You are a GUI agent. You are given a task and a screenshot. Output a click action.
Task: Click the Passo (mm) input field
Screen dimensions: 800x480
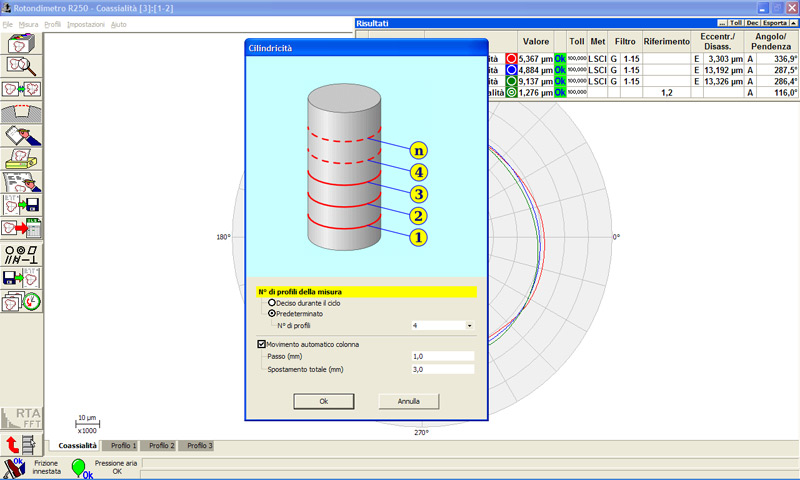coord(442,356)
